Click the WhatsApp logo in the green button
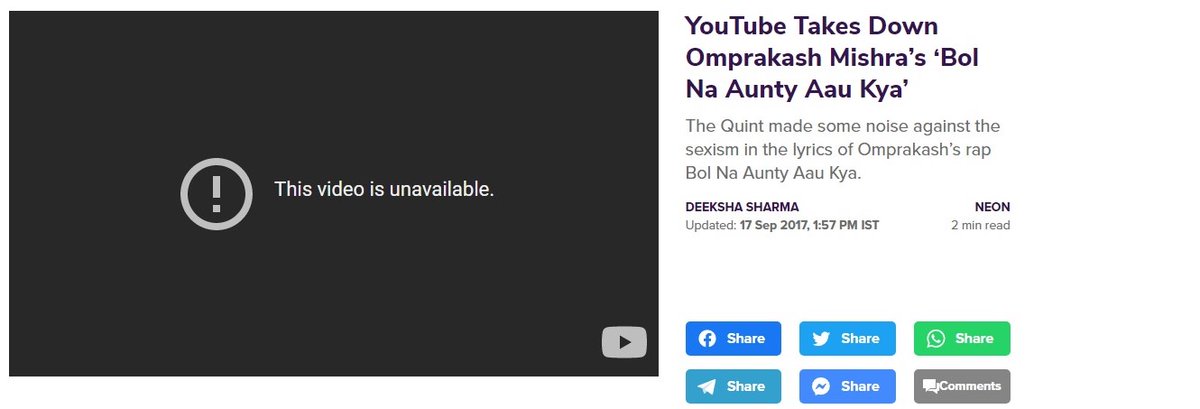Screen dimensions: 1200x409 click(935, 339)
